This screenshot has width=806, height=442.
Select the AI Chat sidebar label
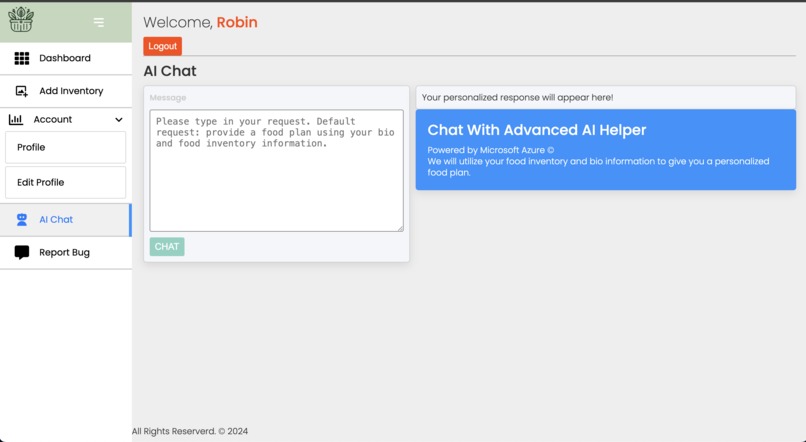pyautogui.click(x=56, y=219)
